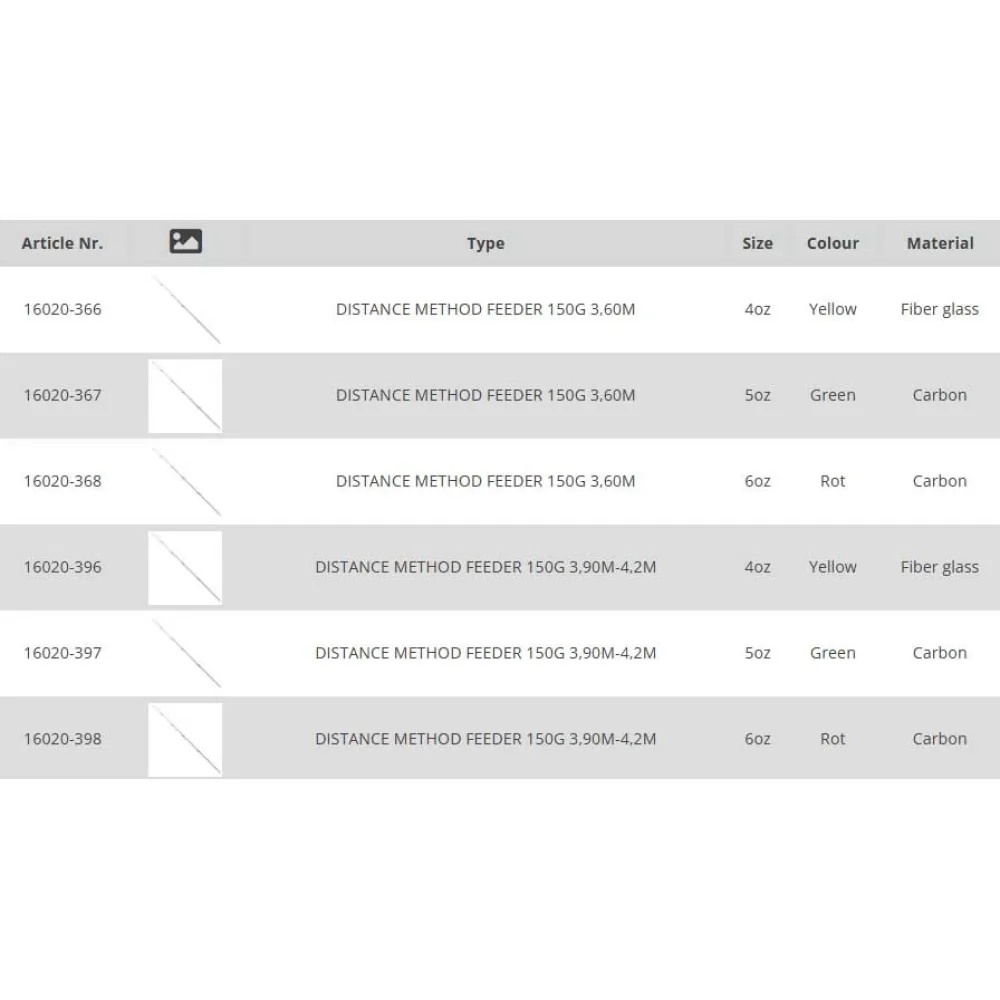The image size is (1000, 1000).
Task: Open thumbnail for article 16020-398
Action: (186, 740)
